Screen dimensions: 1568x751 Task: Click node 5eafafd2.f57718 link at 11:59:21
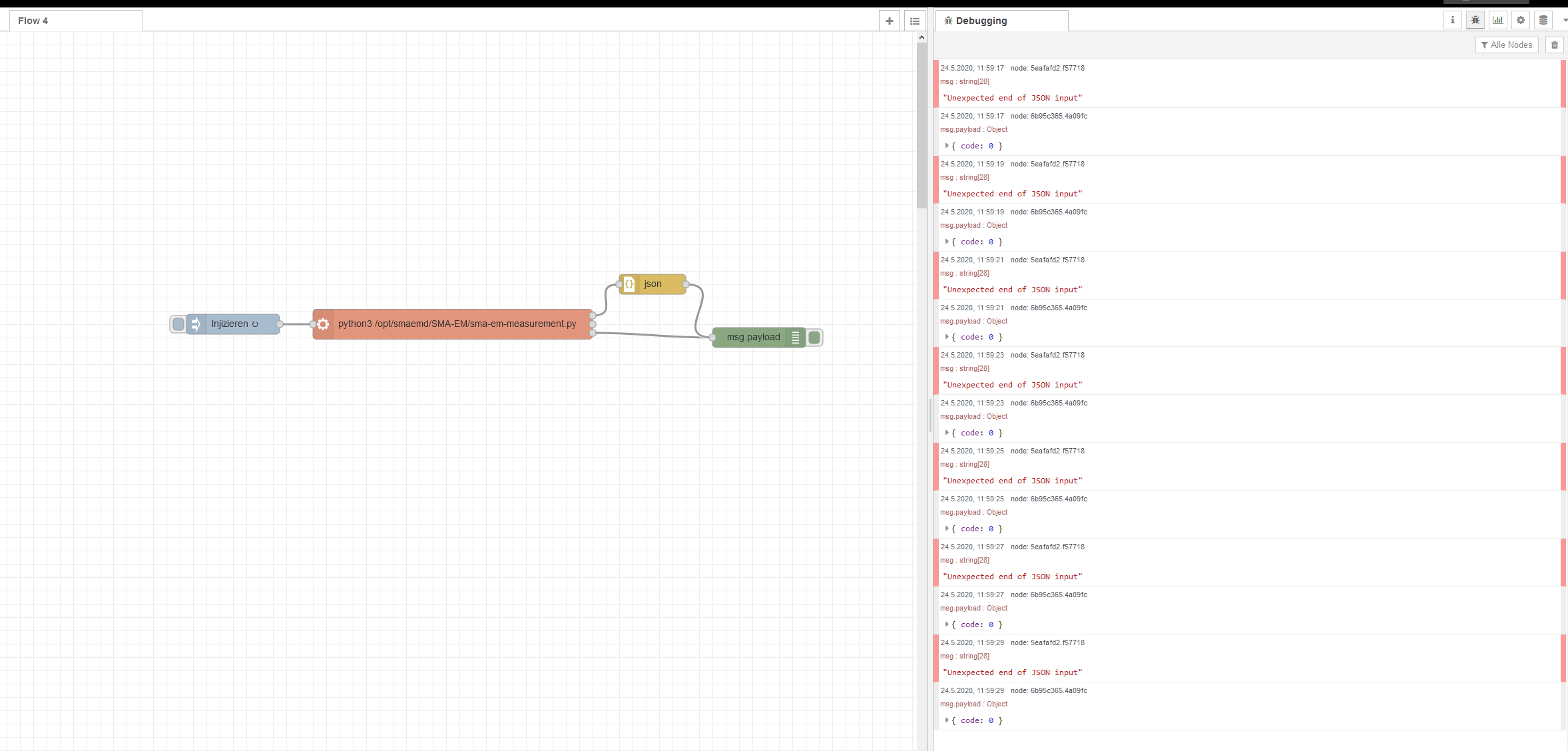(1047, 260)
